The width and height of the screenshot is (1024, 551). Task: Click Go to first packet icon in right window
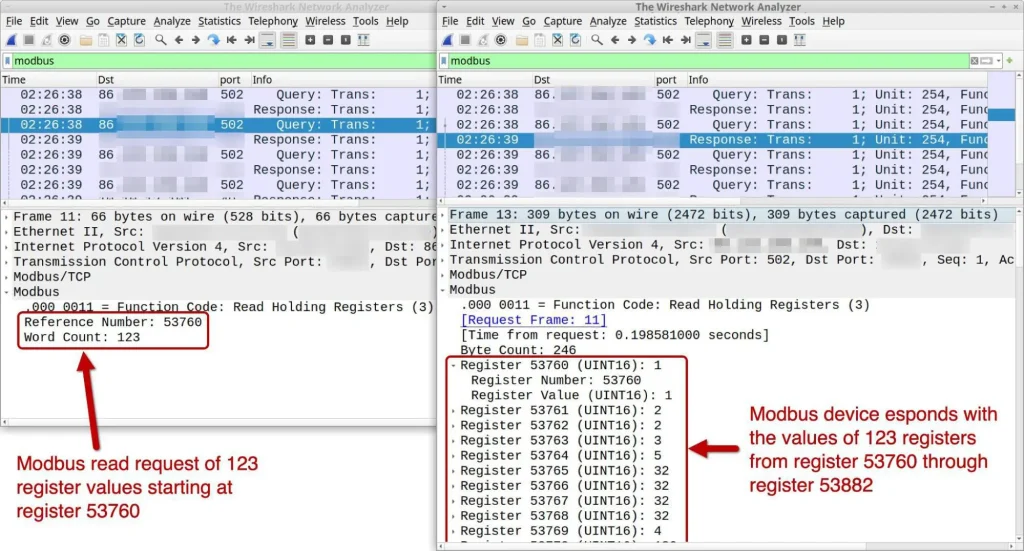(x=666, y=40)
